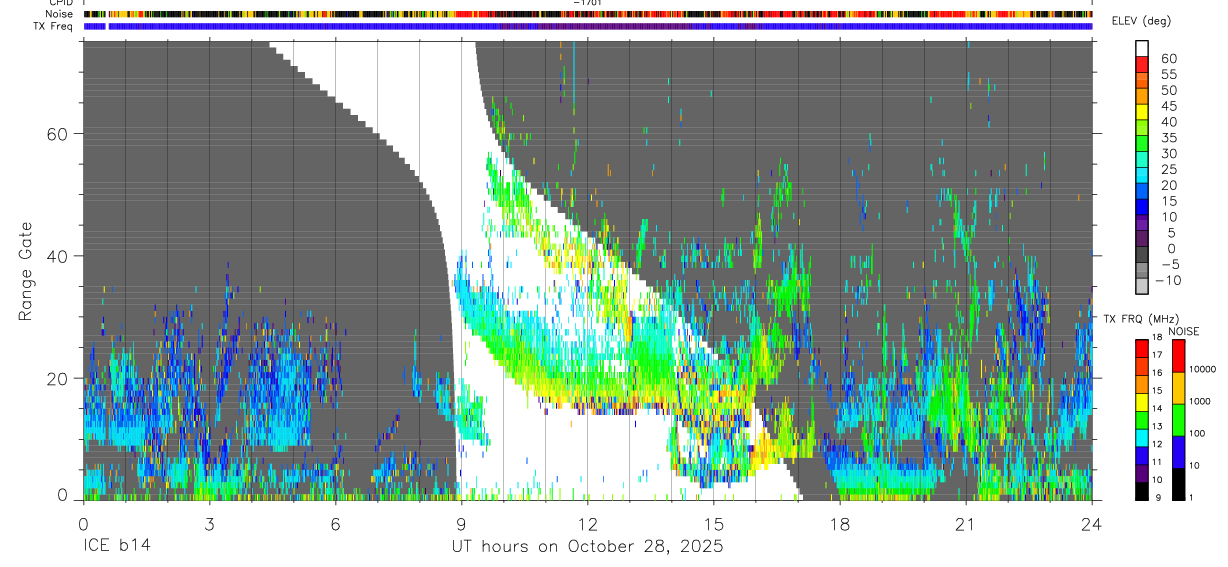Click the 'TX Freq' row label at top left
1228x567 pixels.
click(54, 26)
